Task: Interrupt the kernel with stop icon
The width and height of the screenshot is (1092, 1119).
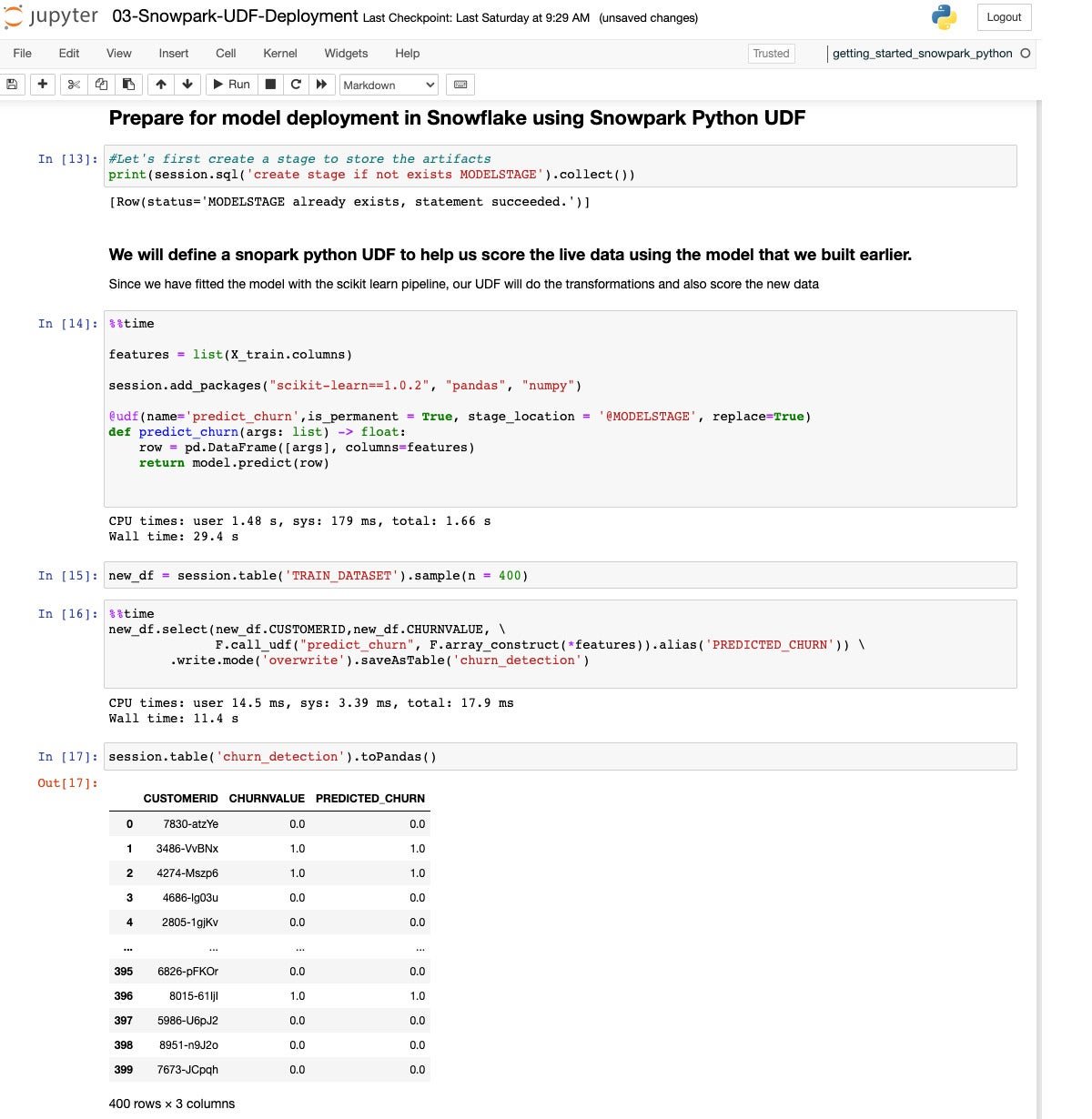Action: (x=270, y=85)
